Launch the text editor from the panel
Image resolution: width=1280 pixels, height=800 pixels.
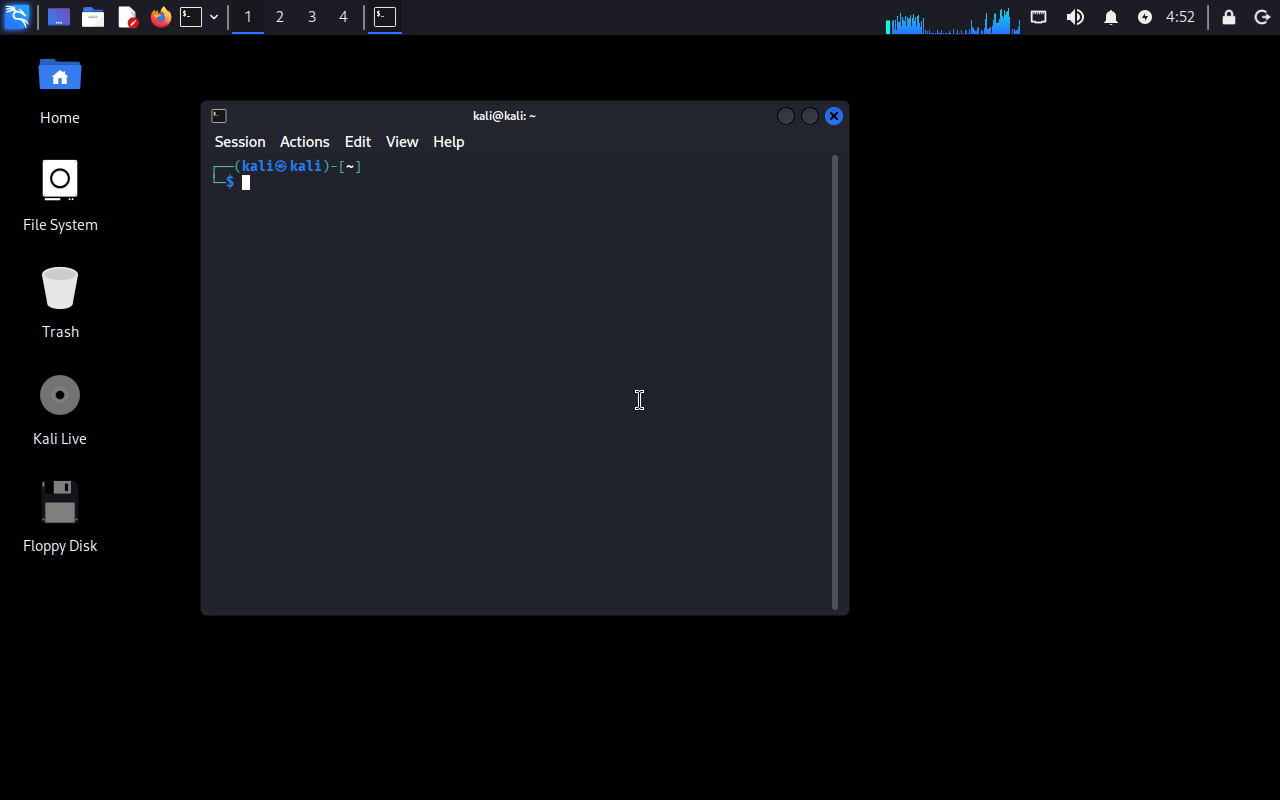point(127,17)
